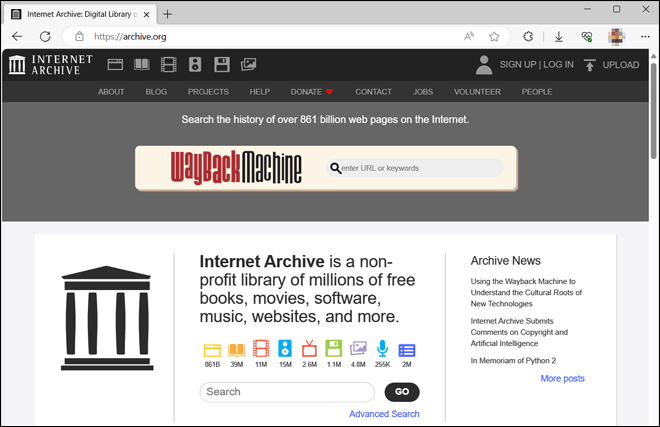Screen dimensions: 660x427
Task: Open the red film icon labeled 11M
Action: coord(261,349)
